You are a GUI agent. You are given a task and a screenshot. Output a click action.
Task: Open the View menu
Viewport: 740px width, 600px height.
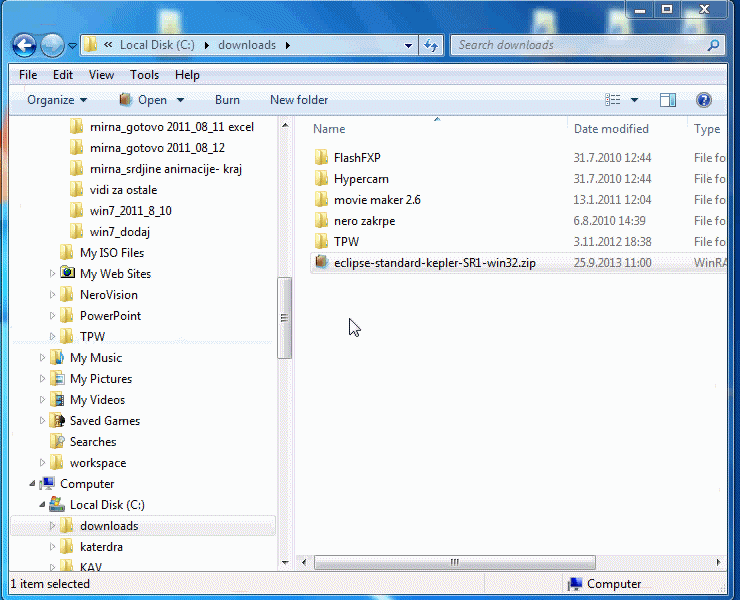(x=101, y=75)
